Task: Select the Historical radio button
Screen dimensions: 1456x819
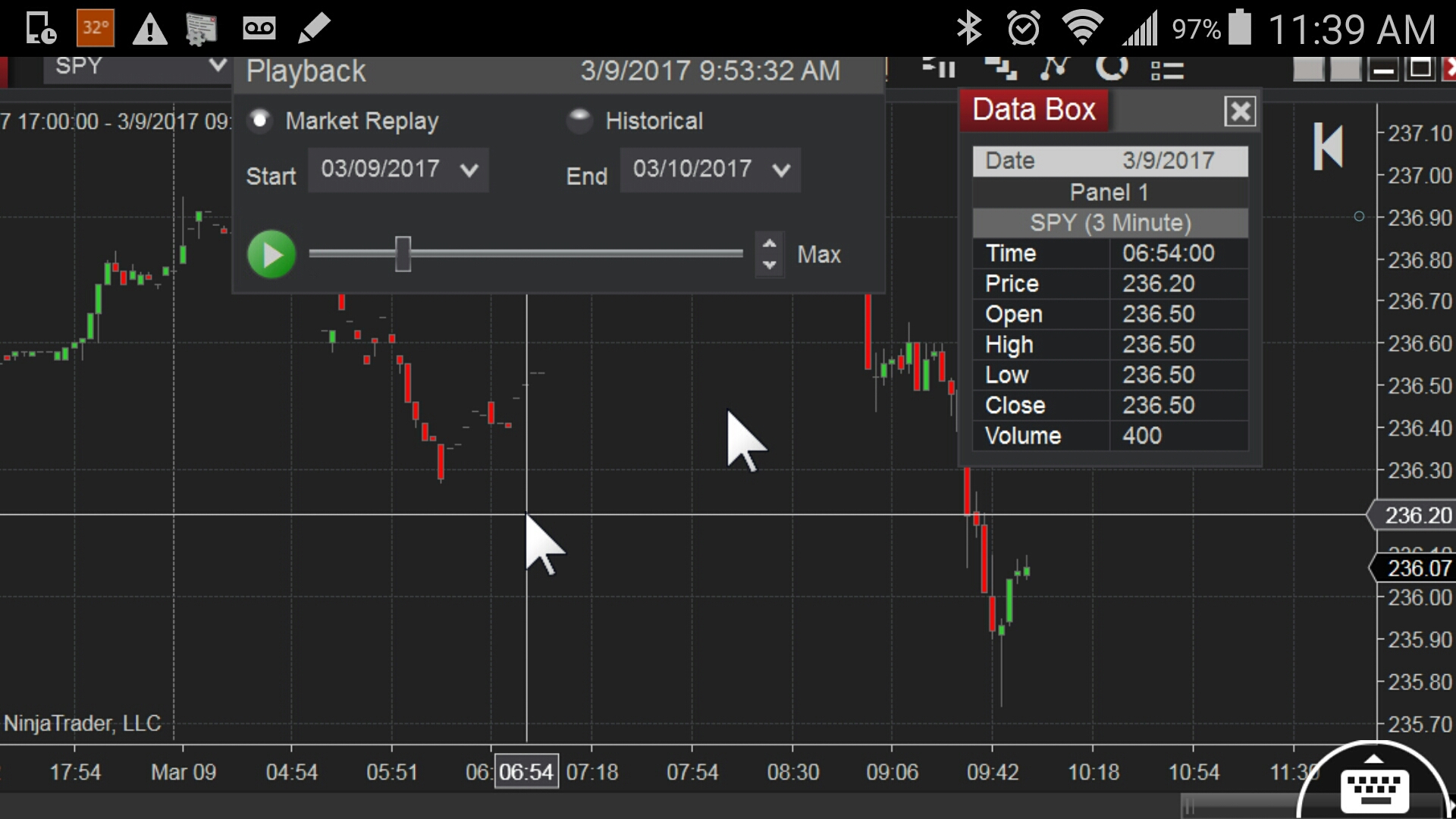Action: (x=579, y=120)
